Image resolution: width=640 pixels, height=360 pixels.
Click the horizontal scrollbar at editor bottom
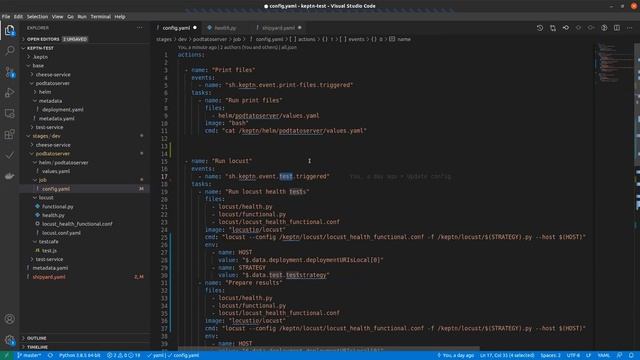pos(329,349)
